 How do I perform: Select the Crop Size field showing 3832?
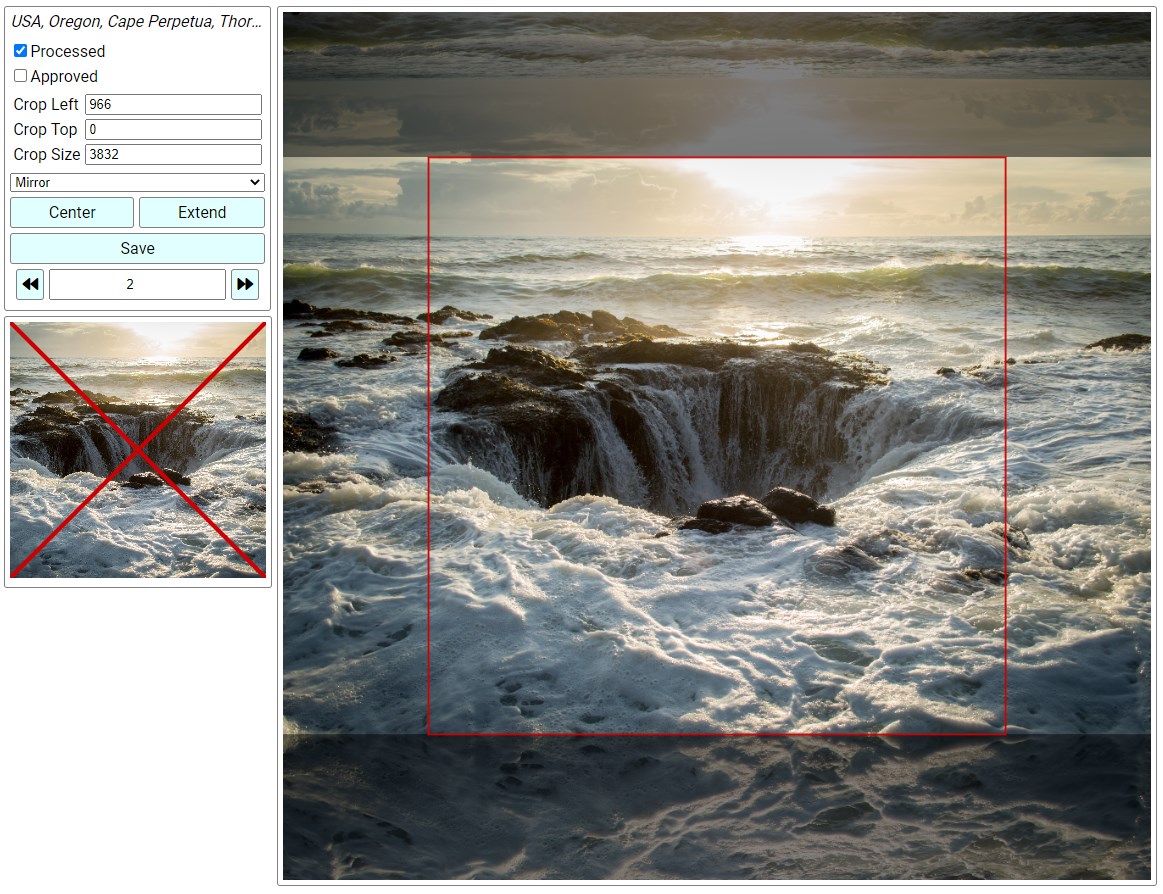(173, 154)
